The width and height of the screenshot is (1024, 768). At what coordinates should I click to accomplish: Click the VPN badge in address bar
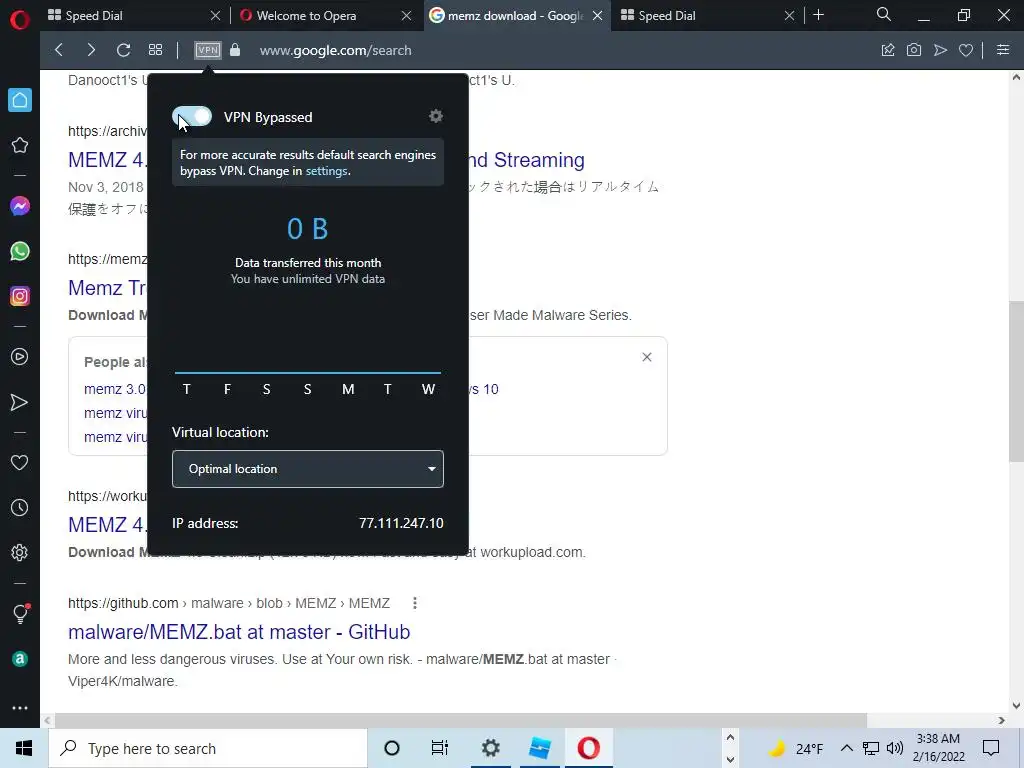tap(208, 50)
